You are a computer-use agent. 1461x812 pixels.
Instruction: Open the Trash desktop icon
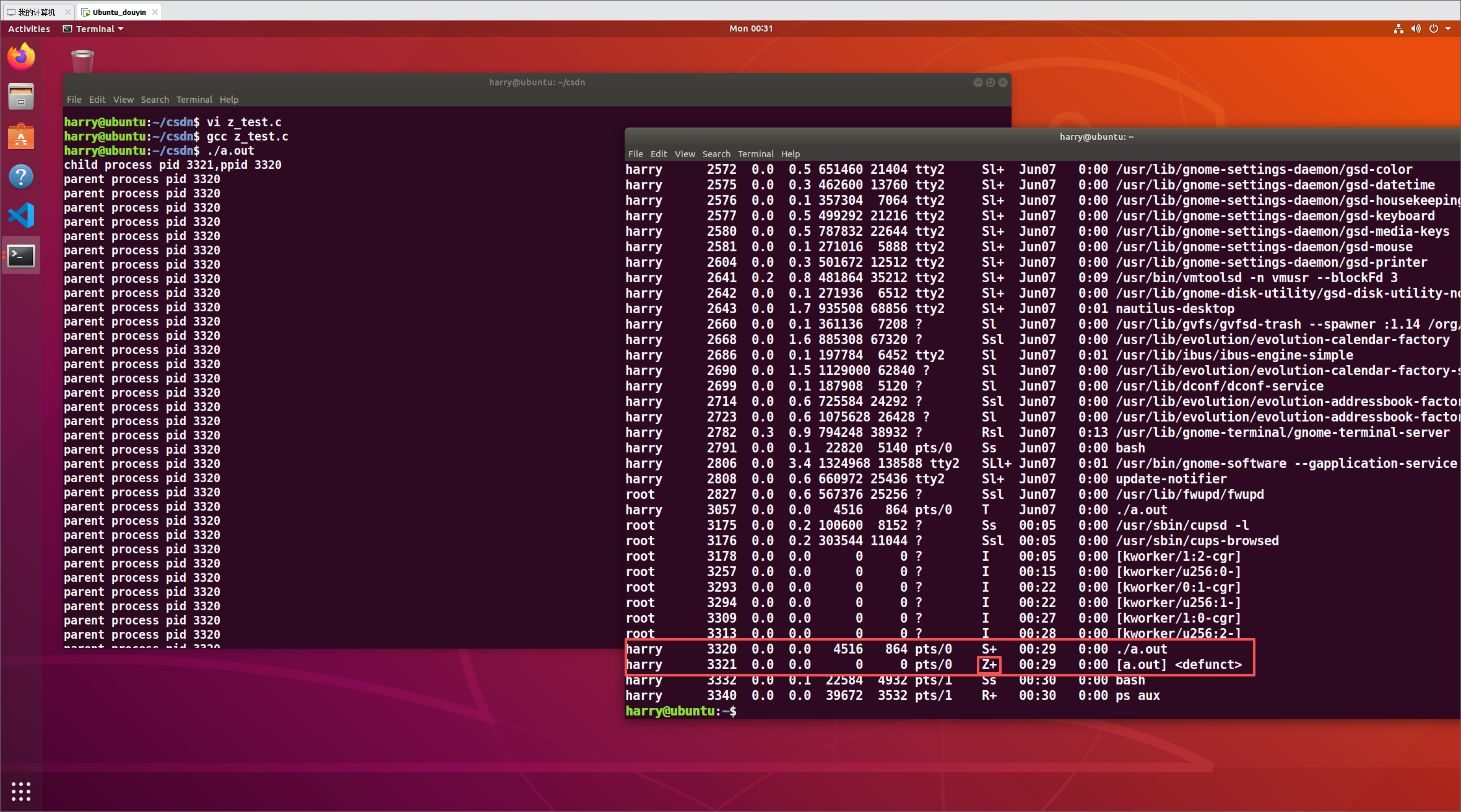coord(82,61)
